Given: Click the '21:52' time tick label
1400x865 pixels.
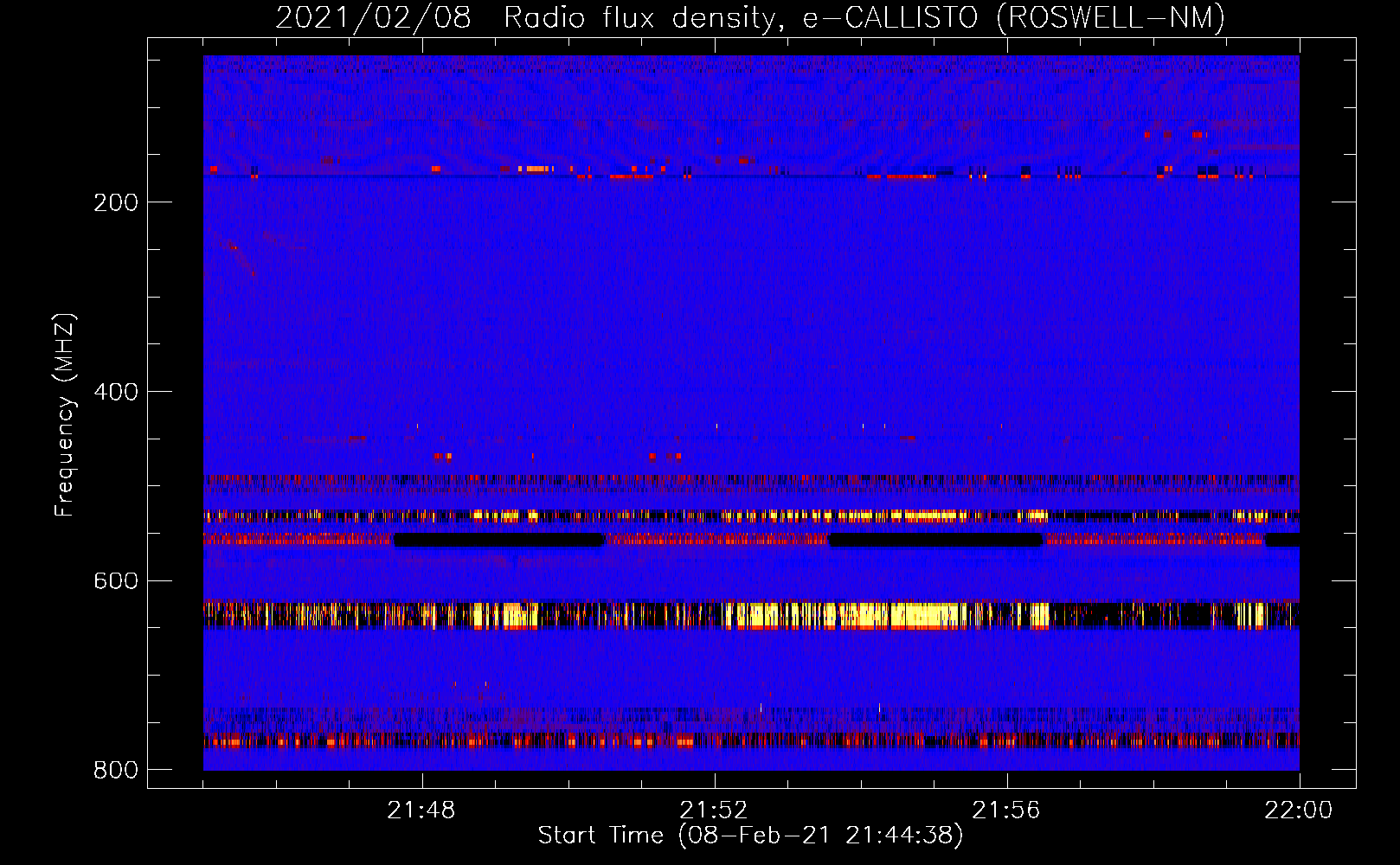Looking at the screenshot, I should tap(714, 811).
